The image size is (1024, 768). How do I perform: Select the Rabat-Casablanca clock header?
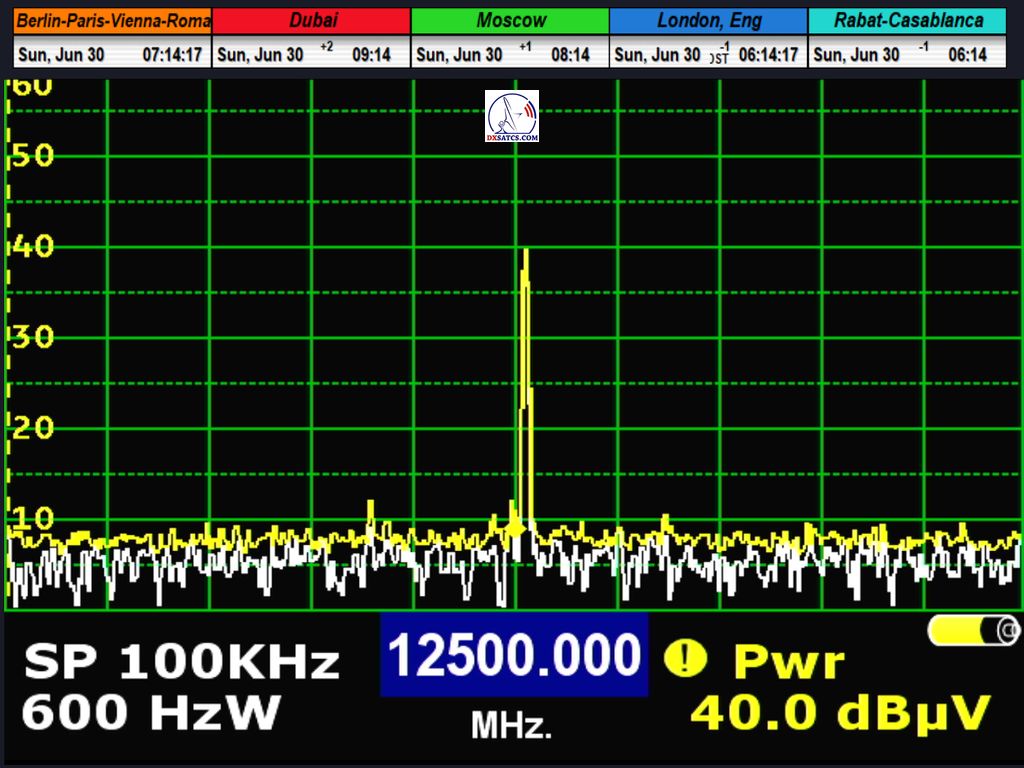[907, 20]
